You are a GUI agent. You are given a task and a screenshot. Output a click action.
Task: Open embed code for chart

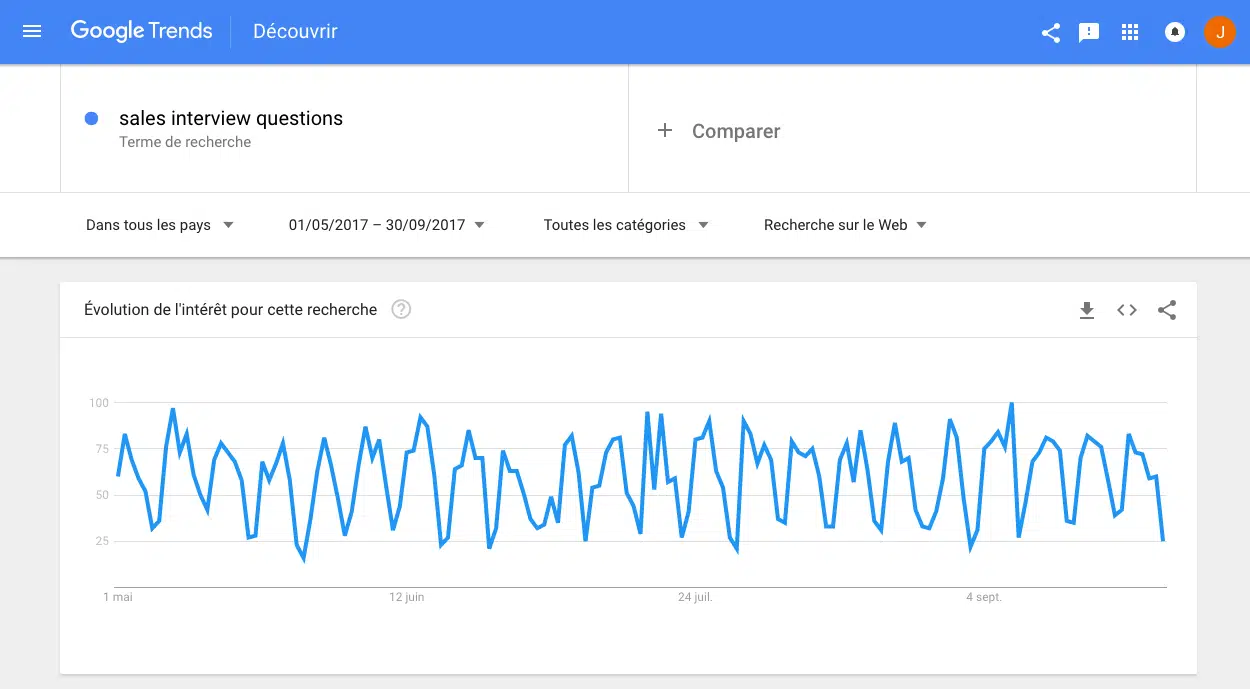point(1127,310)
